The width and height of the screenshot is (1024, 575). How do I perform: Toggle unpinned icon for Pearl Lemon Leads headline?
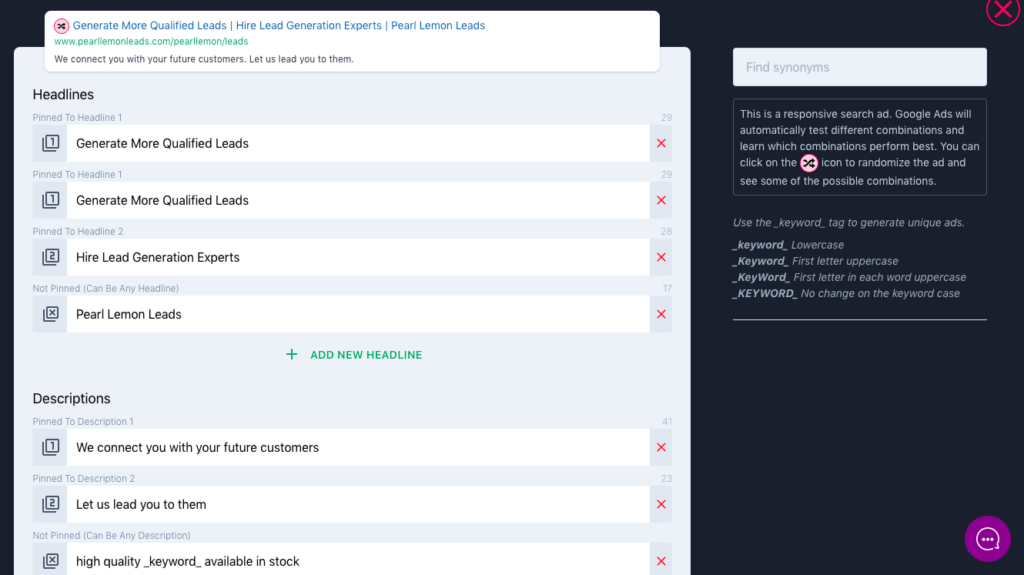[x=50, y=314]
